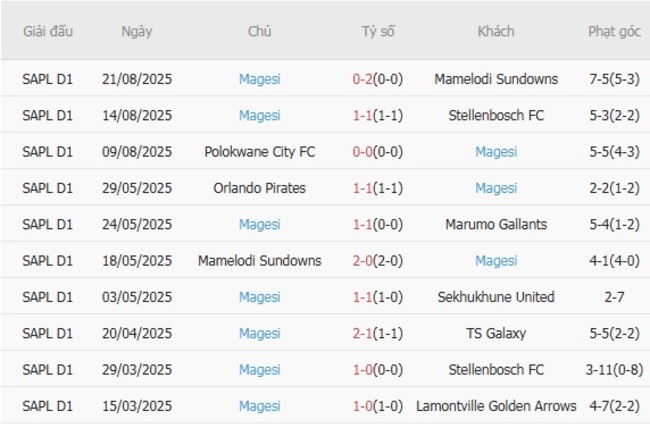Image resolution: width=650 pixels, height=428 pixels.
Task: Select Mamelodi Sundowns in the 18/05/2025 match
Action: click(x=259, y=261)
